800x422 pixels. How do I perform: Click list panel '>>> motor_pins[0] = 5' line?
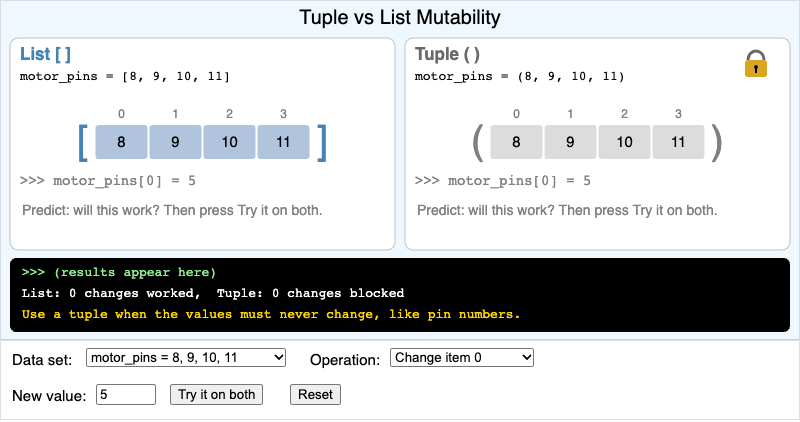coord(108,181)
